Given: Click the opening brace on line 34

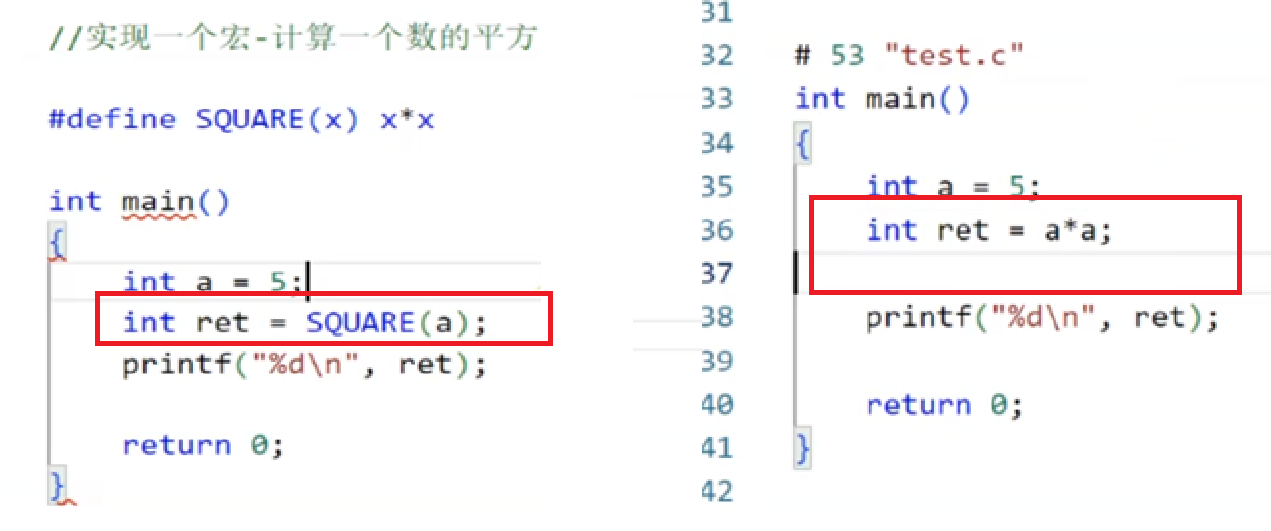Looking at the screenshot, I should 803,145.
